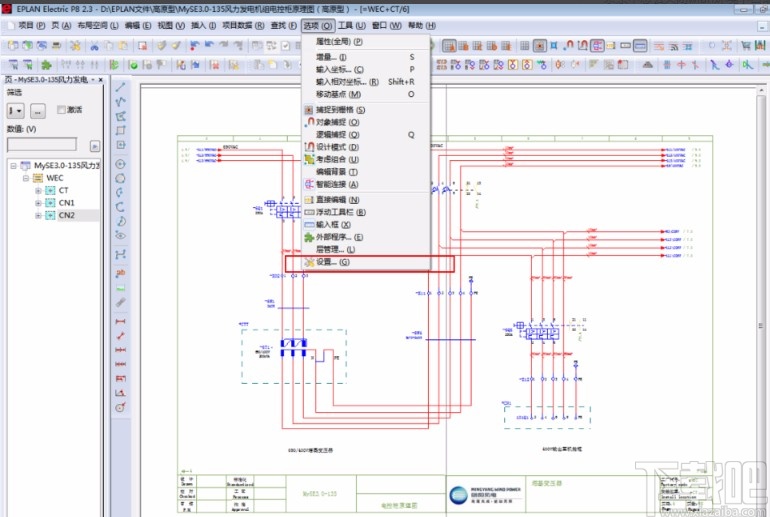Viewport: 770px width, 517px height.
Task: Click the 数值 value input field
Action: click(x=41, y=144)
